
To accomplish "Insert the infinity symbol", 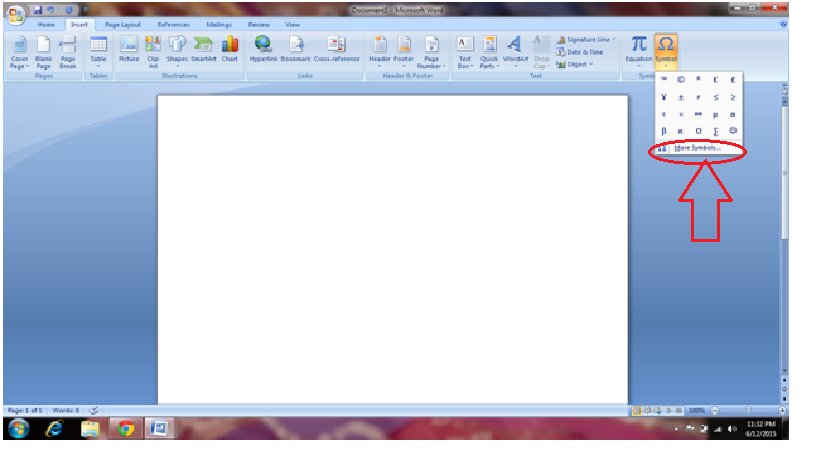I will coord(698,114).
